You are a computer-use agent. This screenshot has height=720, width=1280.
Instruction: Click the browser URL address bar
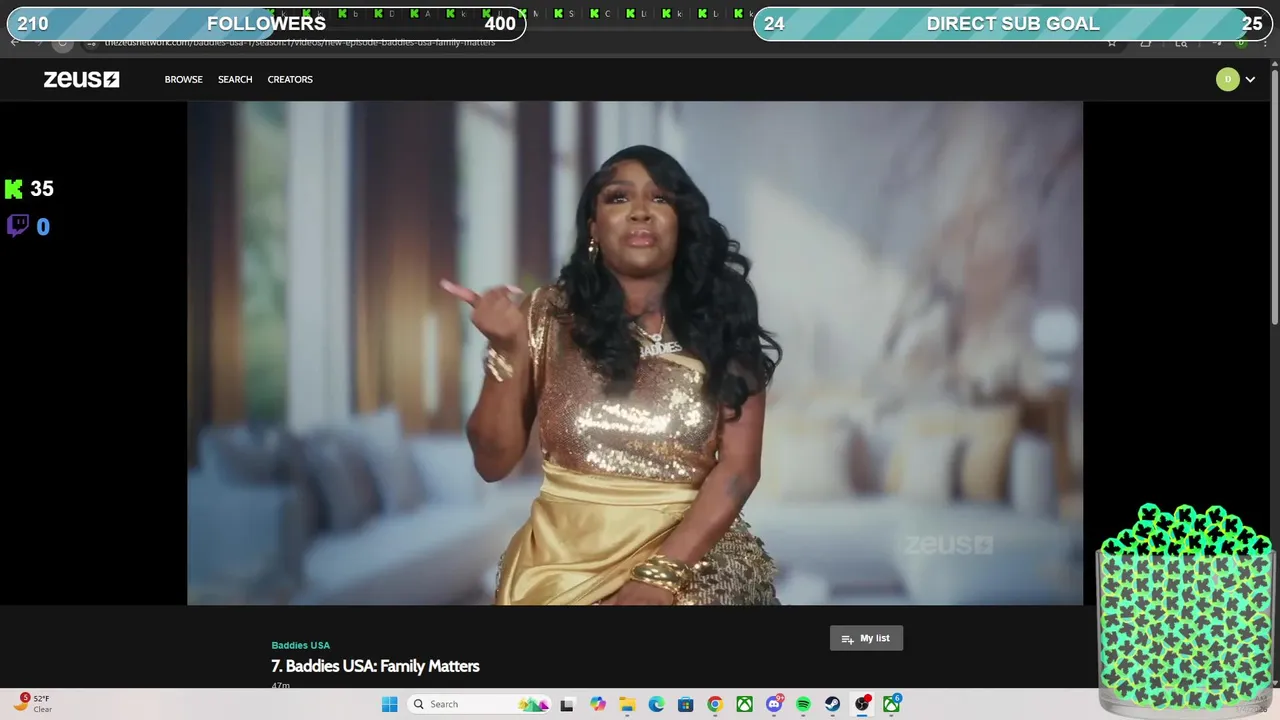pyautogui.click(x=600, y=42)
